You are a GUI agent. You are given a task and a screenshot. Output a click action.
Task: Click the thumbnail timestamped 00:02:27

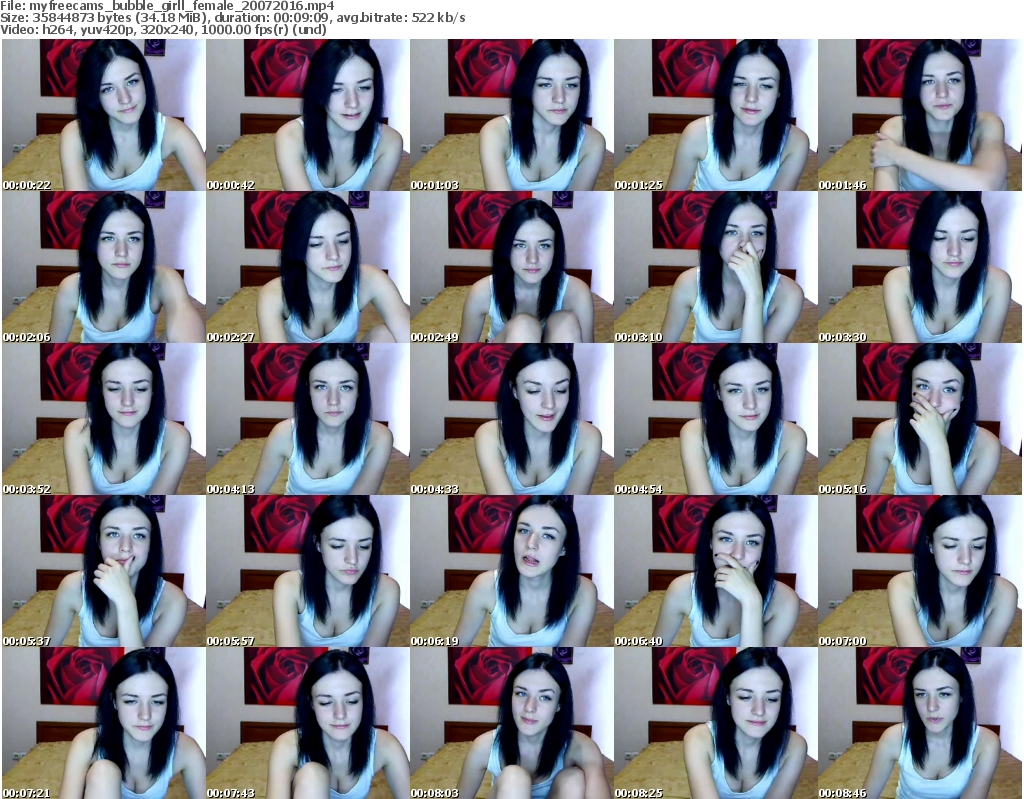(308, 267)
